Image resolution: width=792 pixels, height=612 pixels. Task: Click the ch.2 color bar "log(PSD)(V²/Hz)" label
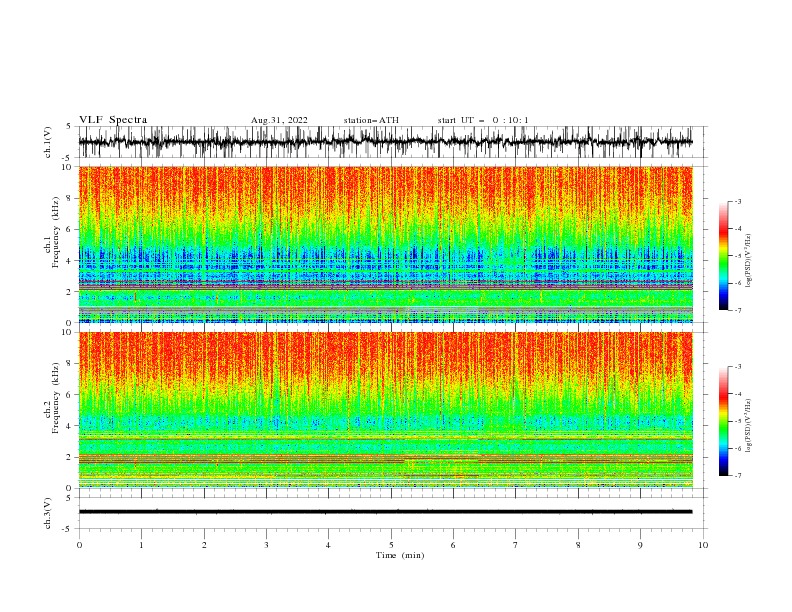748,426
